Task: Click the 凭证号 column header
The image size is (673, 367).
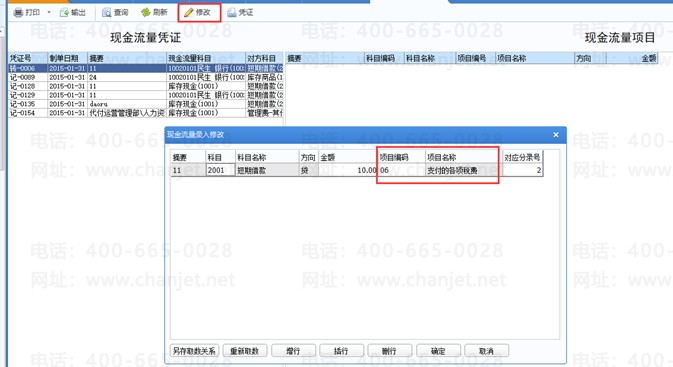Action: click(28, 58)
